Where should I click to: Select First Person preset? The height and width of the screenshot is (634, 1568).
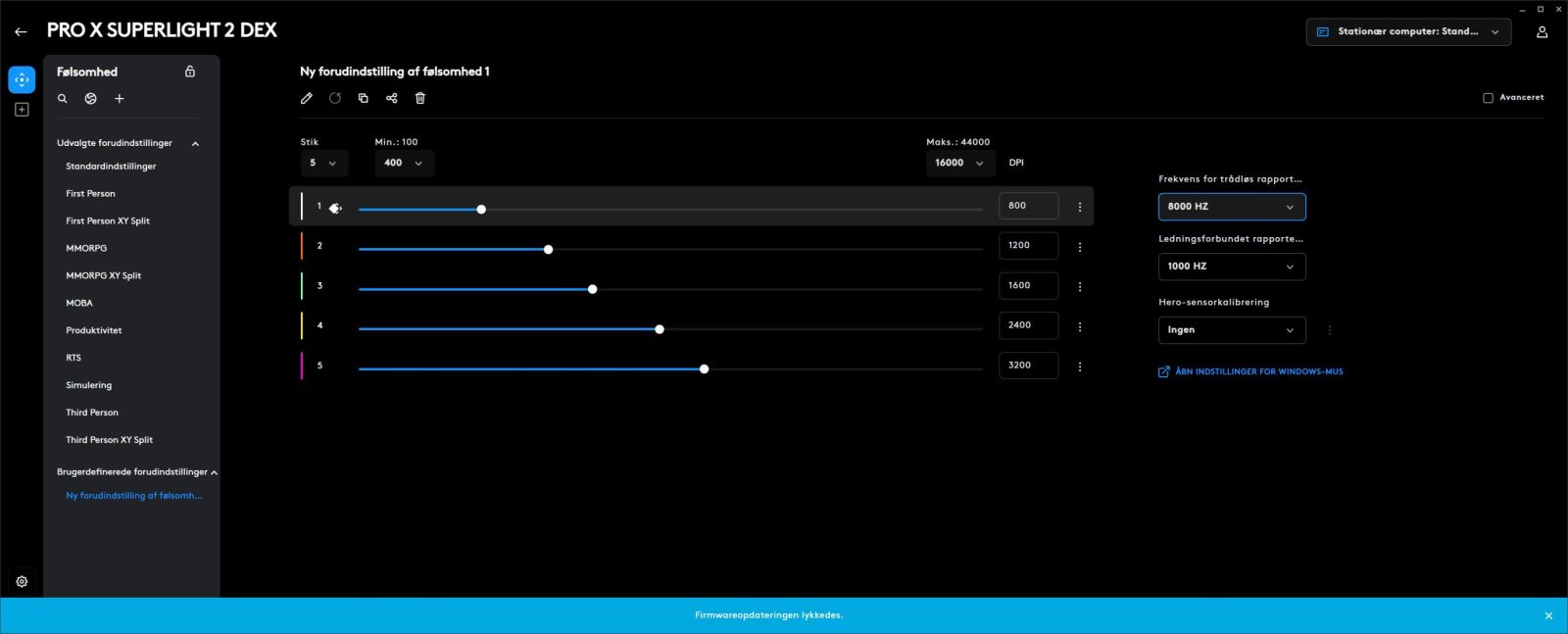[x=90, y=194]
